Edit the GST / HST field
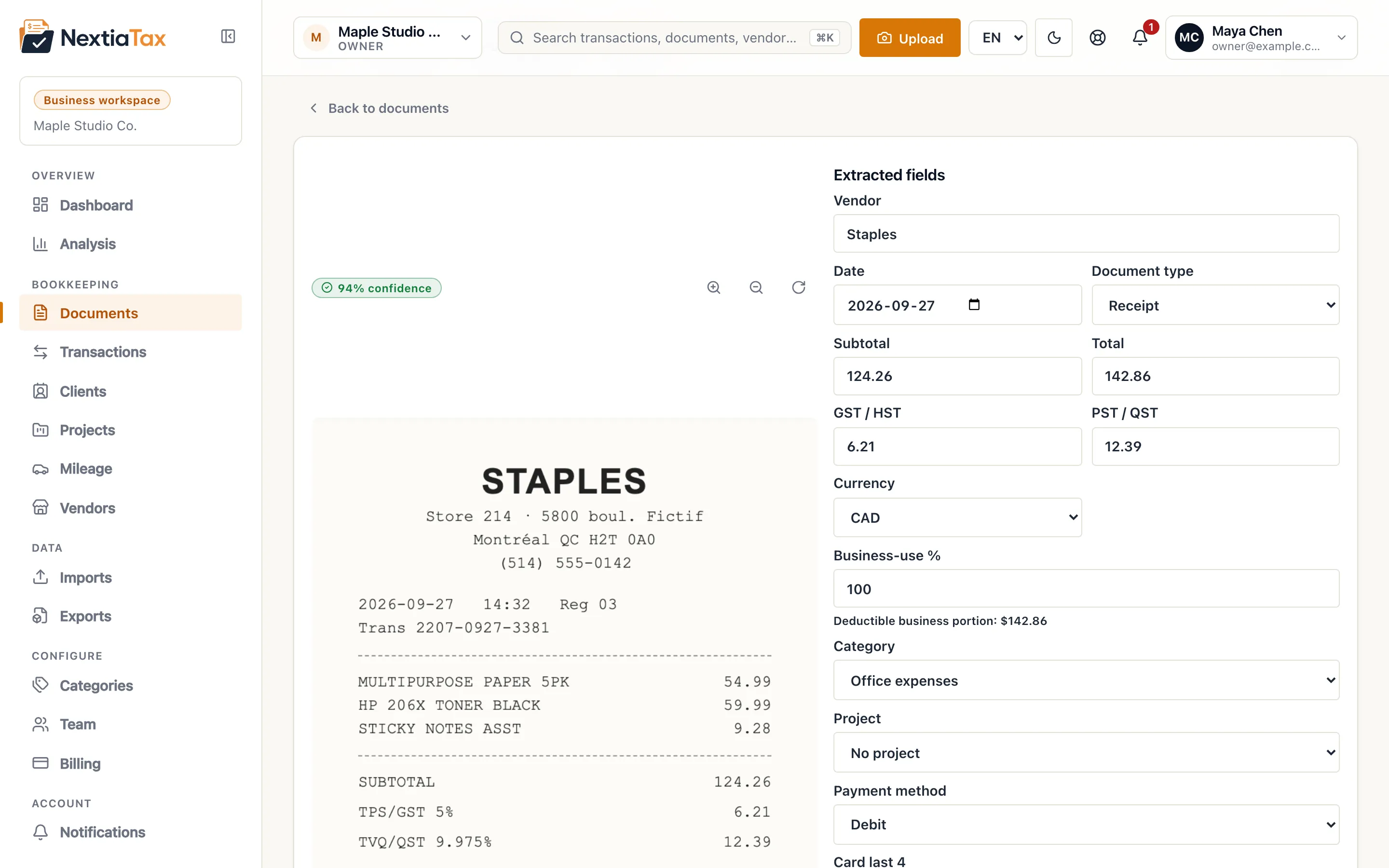The height and width of the screenshot is (868, 1389). coord(957,446)
